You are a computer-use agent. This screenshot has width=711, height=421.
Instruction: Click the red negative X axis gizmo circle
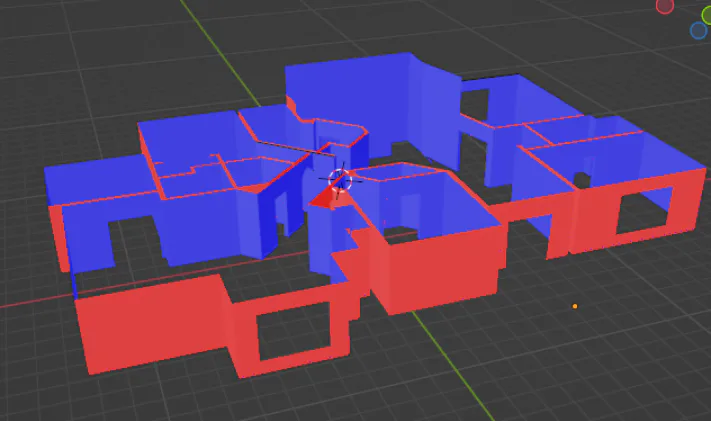664,6
